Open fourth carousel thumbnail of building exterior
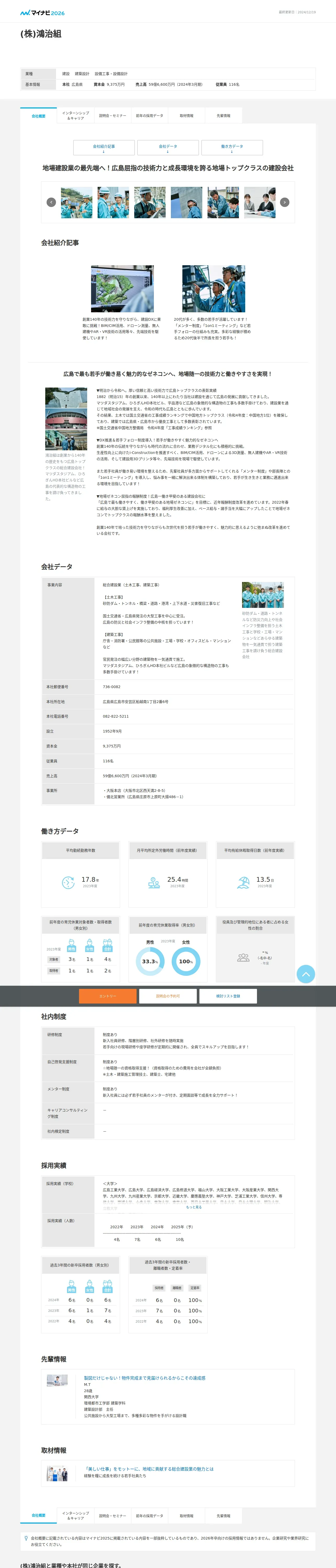This screenshot has height=1568, width=336. [x=187, y=202]
